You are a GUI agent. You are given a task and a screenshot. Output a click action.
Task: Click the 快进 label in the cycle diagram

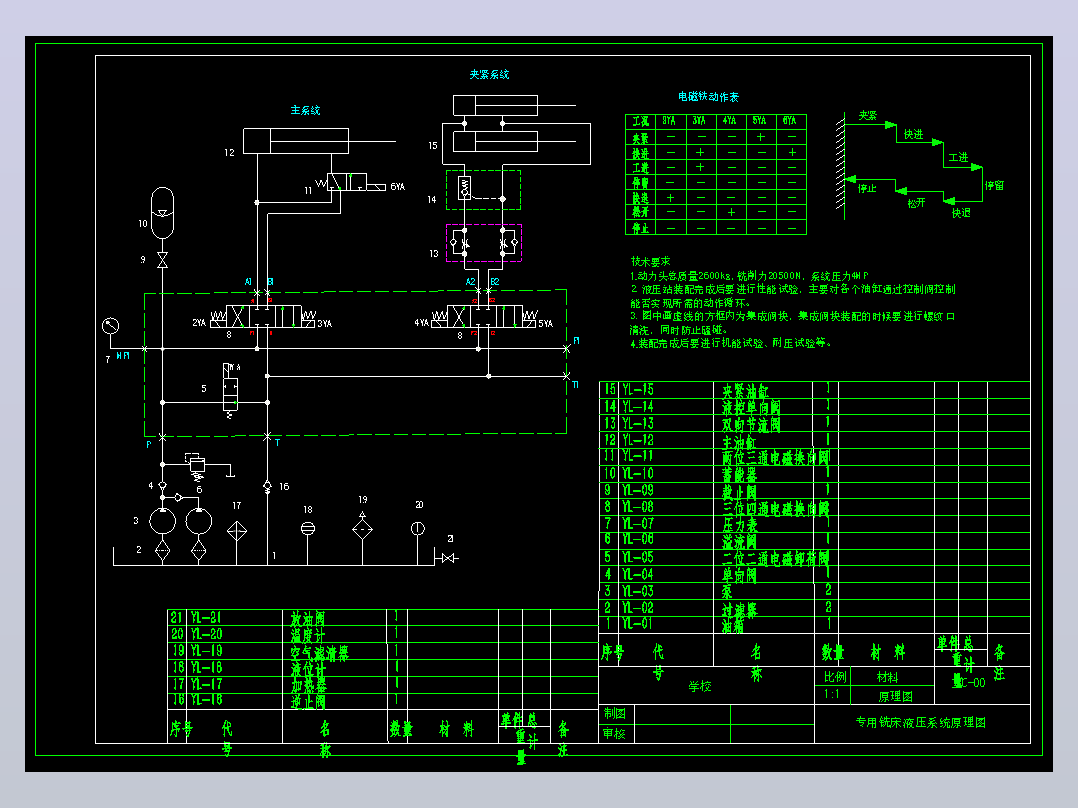click(x=913, y=134)
